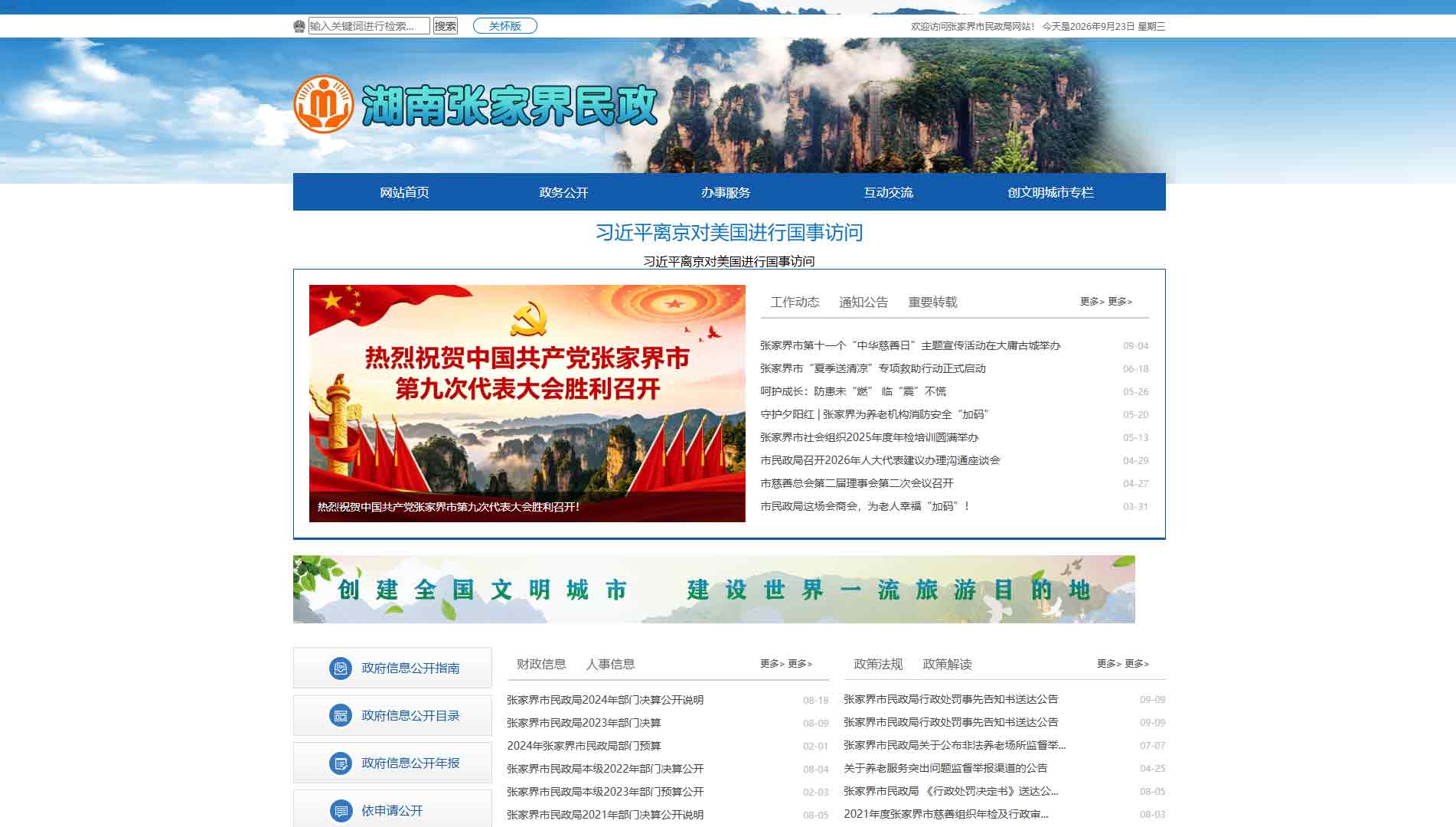This screenshot has width=1456, height=827.
Task: Open 守护夕阳红 fire safety article
Action: pos(874,414)
